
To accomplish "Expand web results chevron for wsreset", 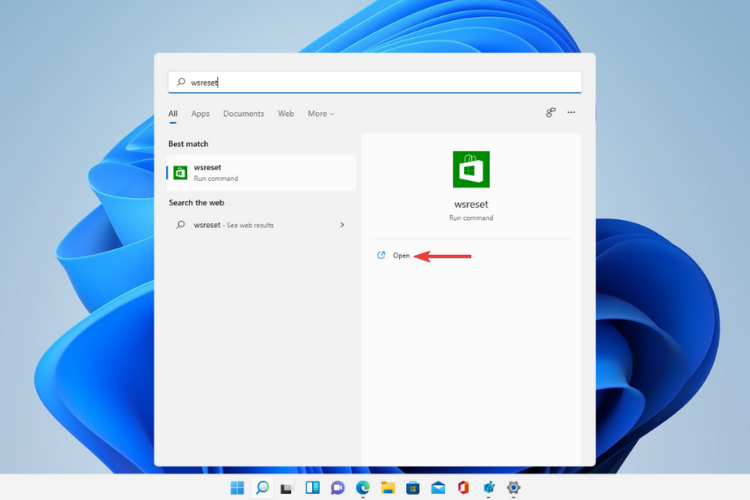I will click(x=342, y=225).
